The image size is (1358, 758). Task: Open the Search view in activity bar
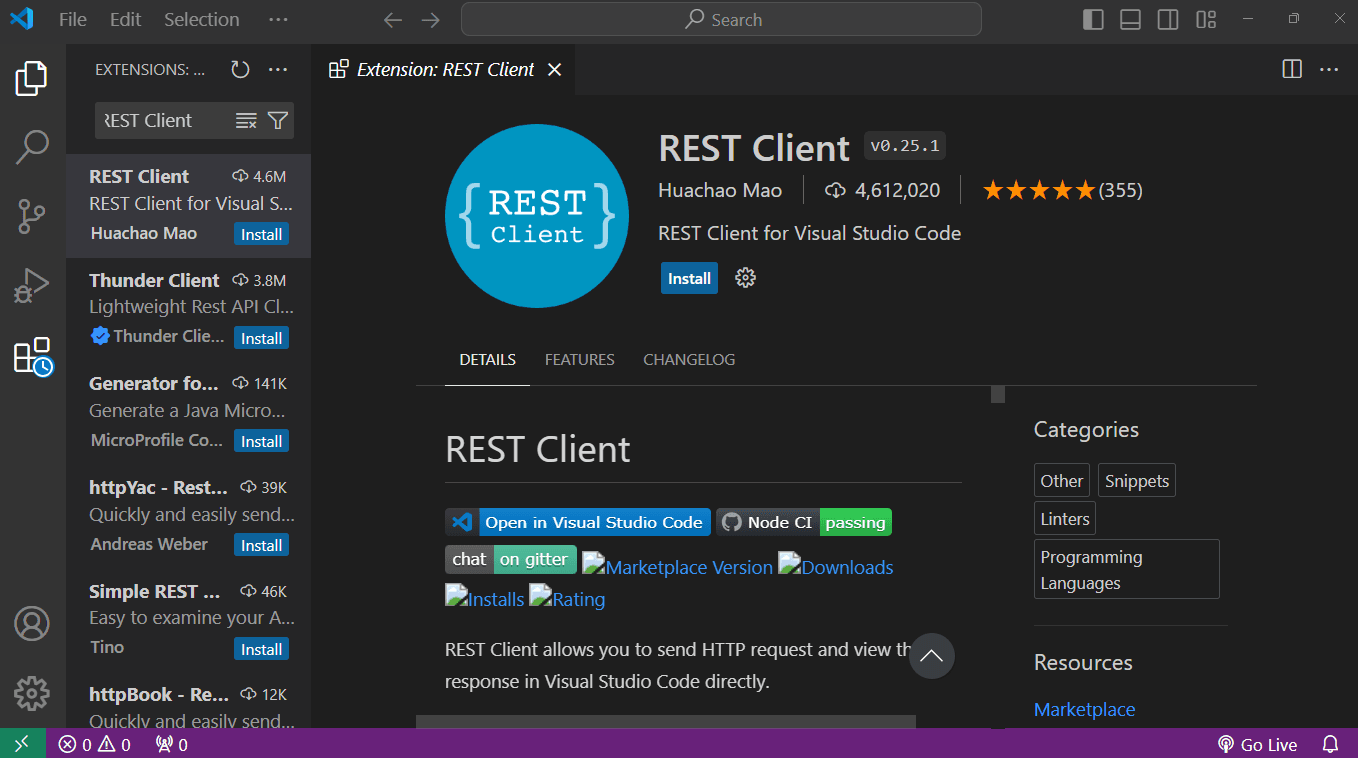pyautogui.click(x=31, y=146)
